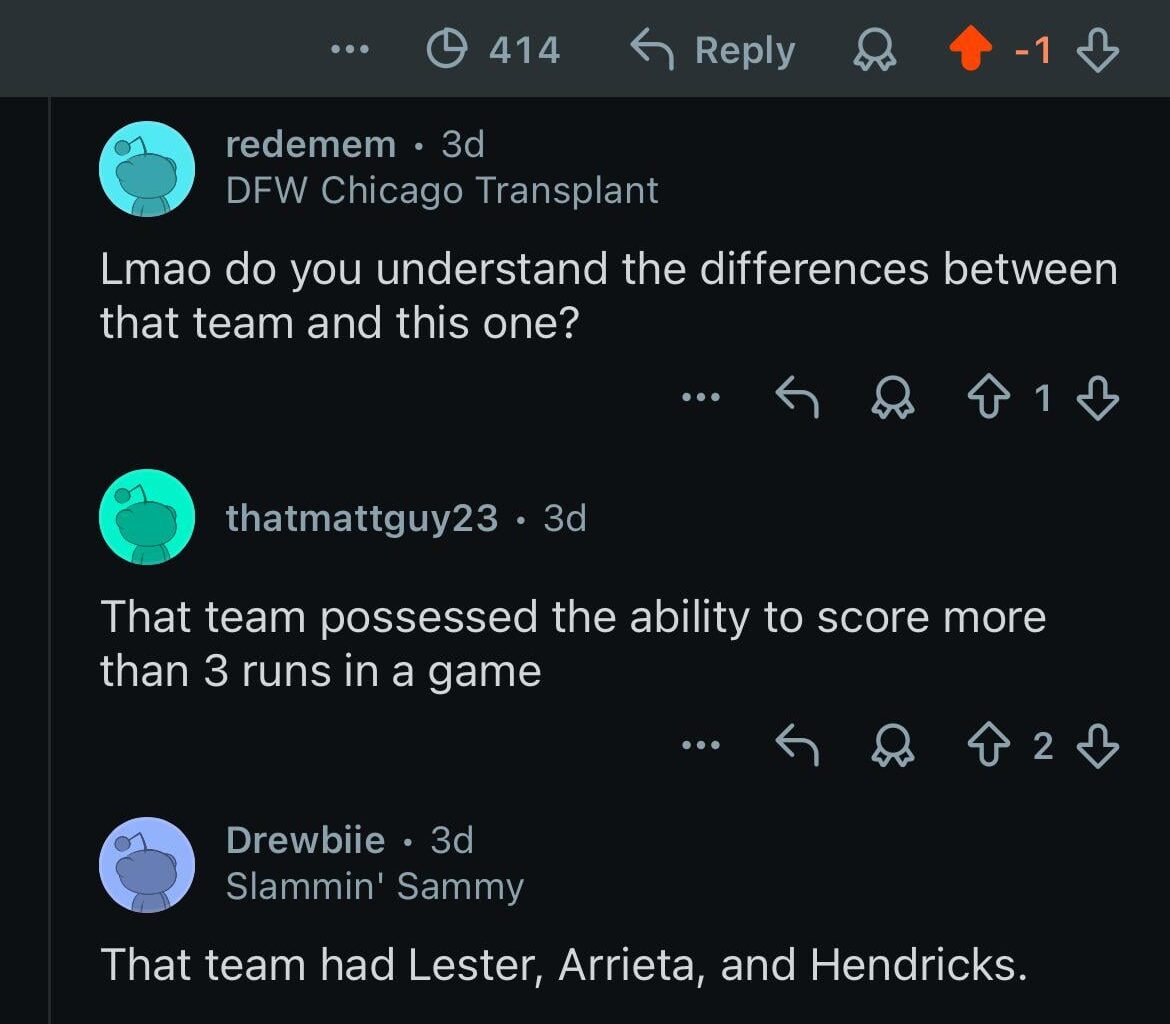The height and width of the screenshot is (1024, 1170).
Task: Tap Drewbiie's avatar thumbnail
Action: click(x=147, y=864)
